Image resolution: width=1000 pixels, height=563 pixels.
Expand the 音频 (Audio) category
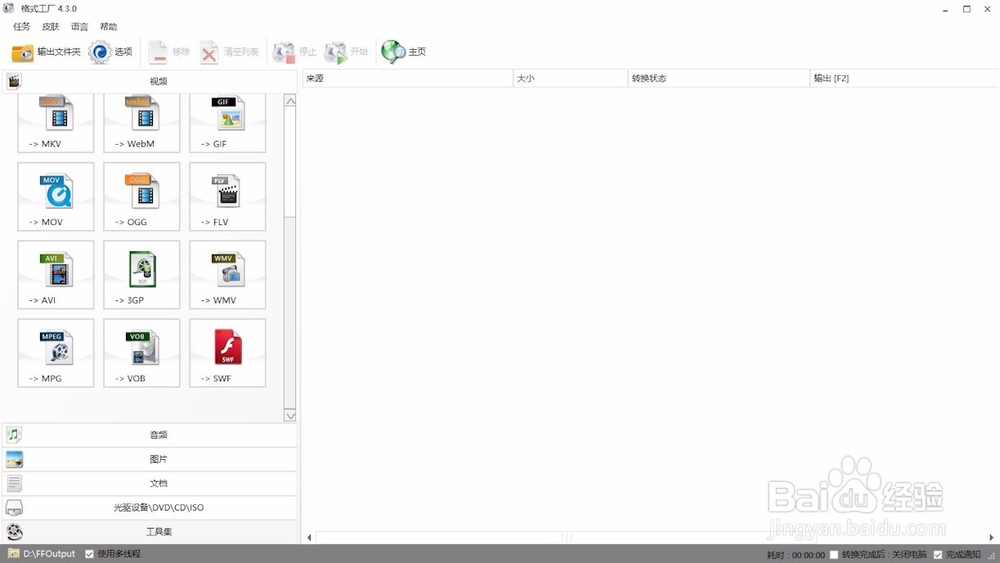tap(150, 435)
